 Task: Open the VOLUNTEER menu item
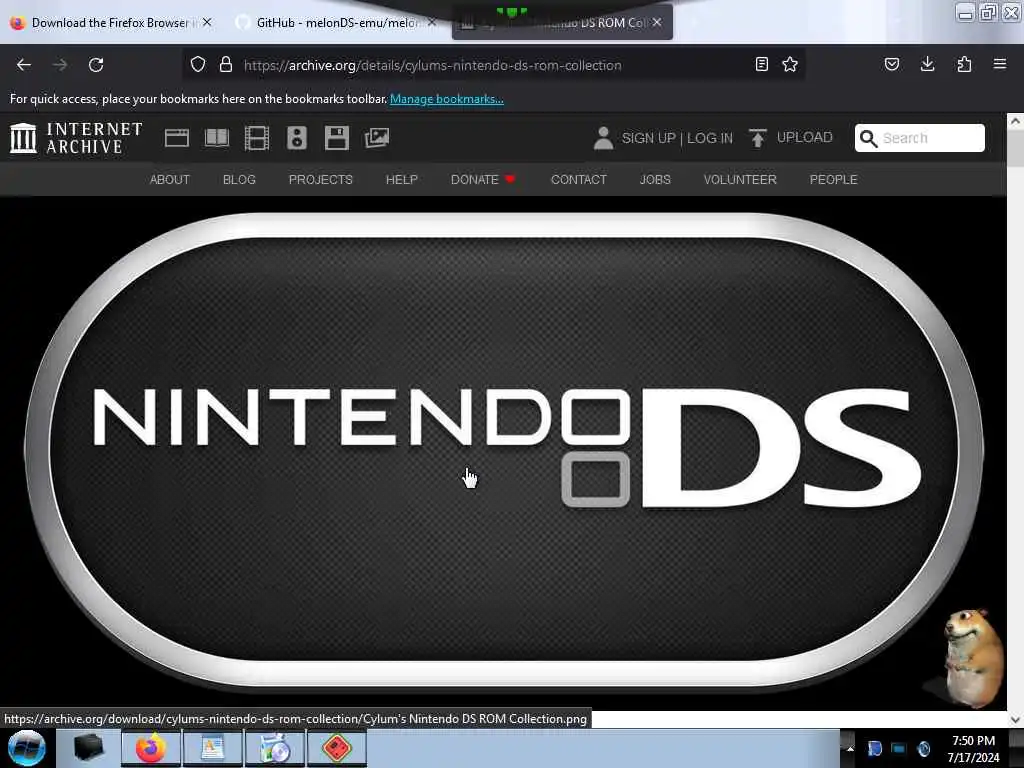pos(740,180)
